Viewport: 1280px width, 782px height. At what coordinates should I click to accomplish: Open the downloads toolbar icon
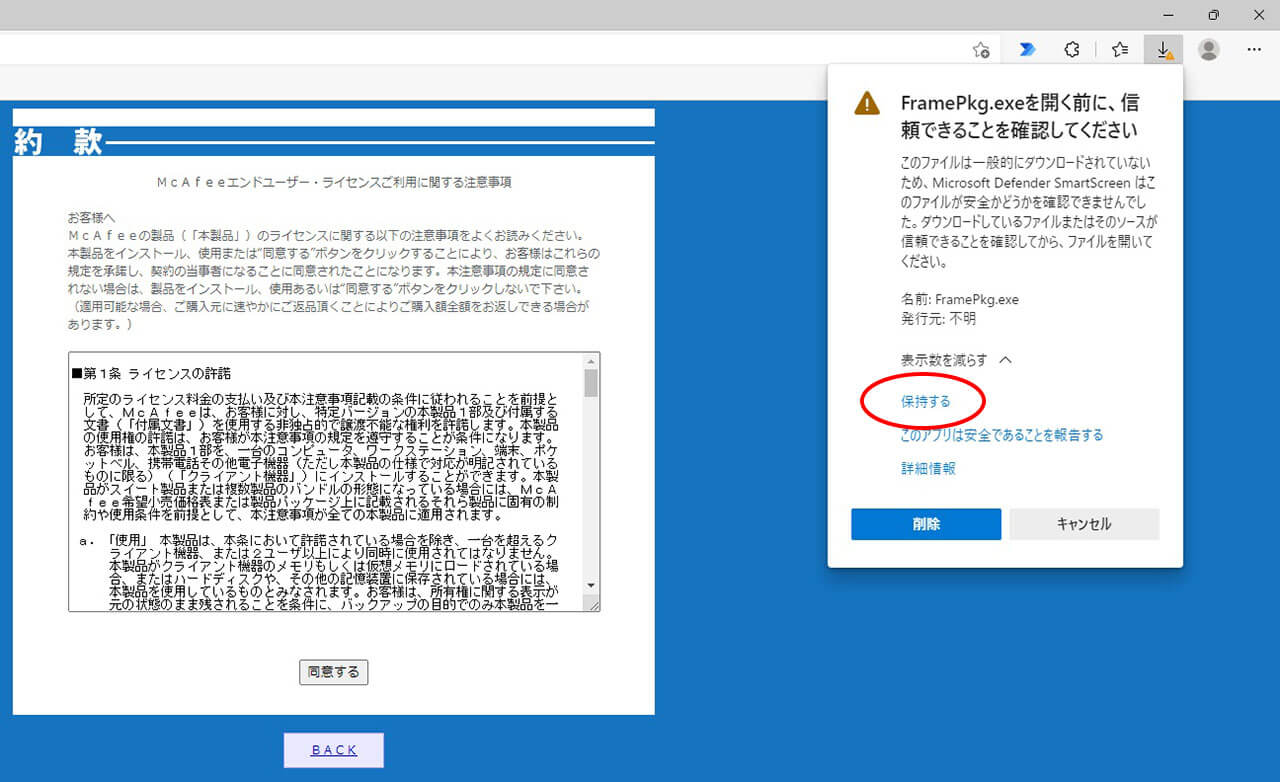[1164, 49]
